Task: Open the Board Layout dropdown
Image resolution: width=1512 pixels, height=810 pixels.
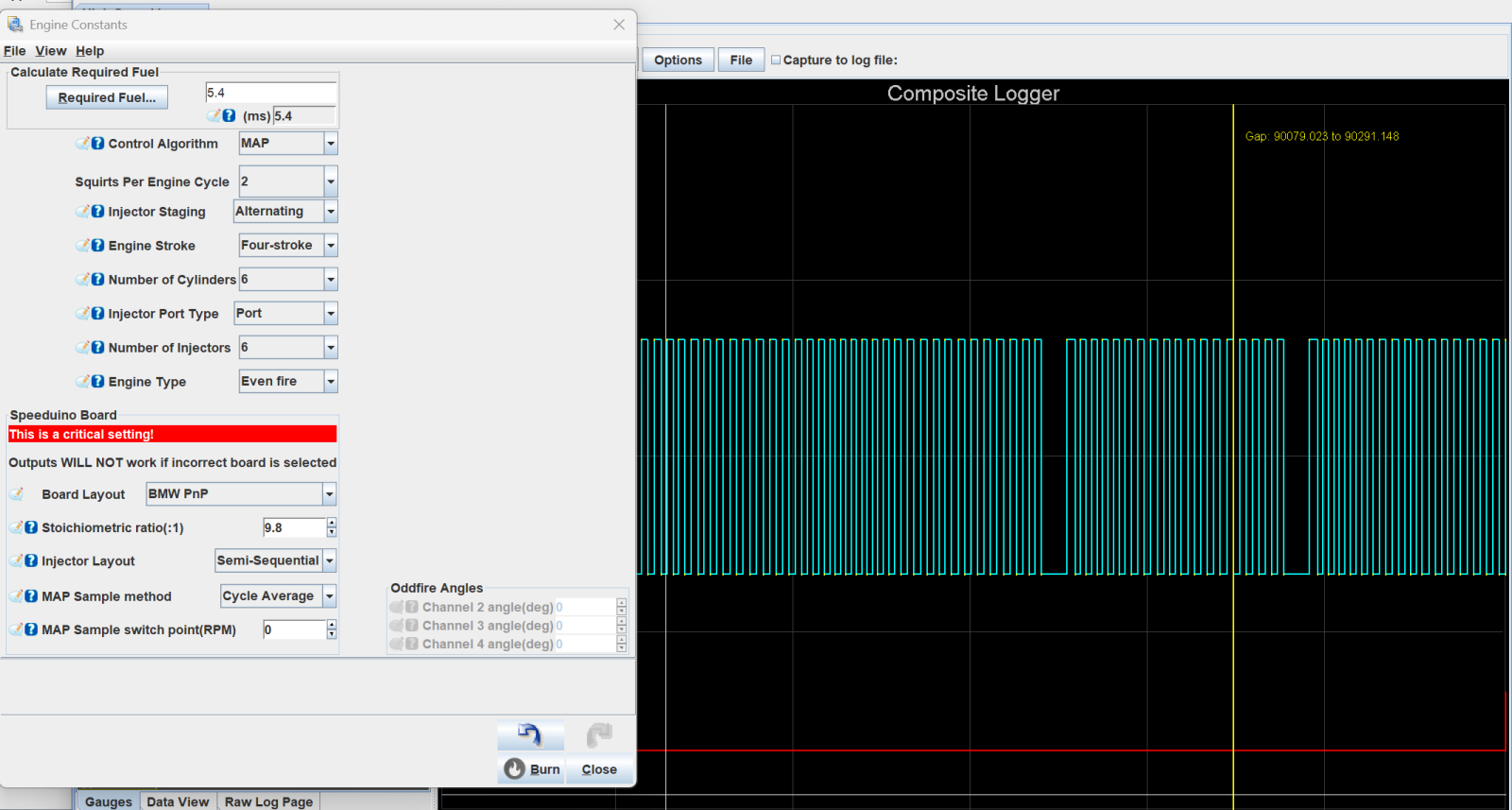Action: pos(329,494)
